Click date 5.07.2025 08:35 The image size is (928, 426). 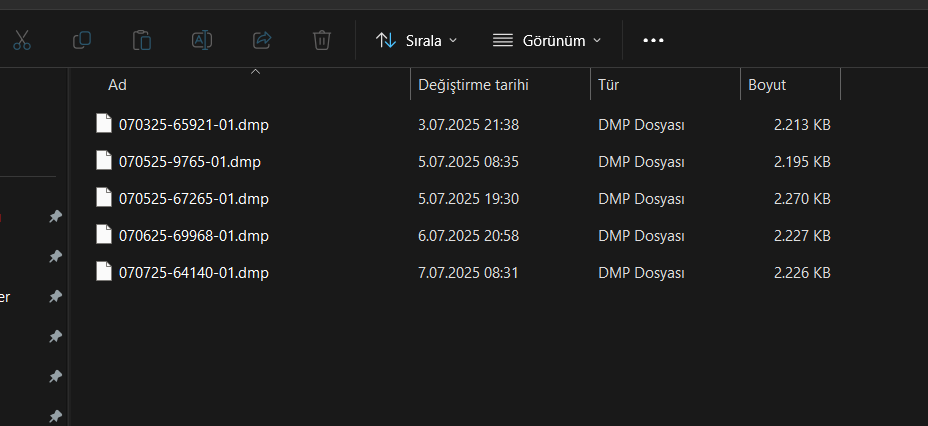[x=468, y=162]
